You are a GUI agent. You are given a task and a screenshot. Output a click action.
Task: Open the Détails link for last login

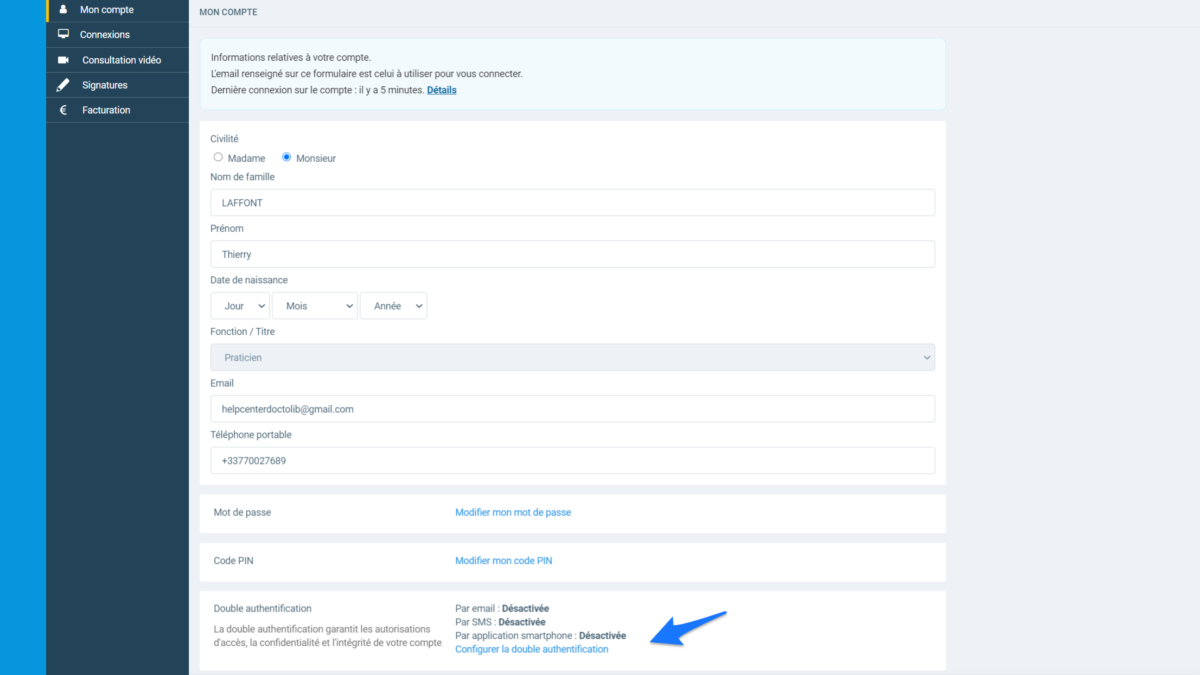point(441,90)
